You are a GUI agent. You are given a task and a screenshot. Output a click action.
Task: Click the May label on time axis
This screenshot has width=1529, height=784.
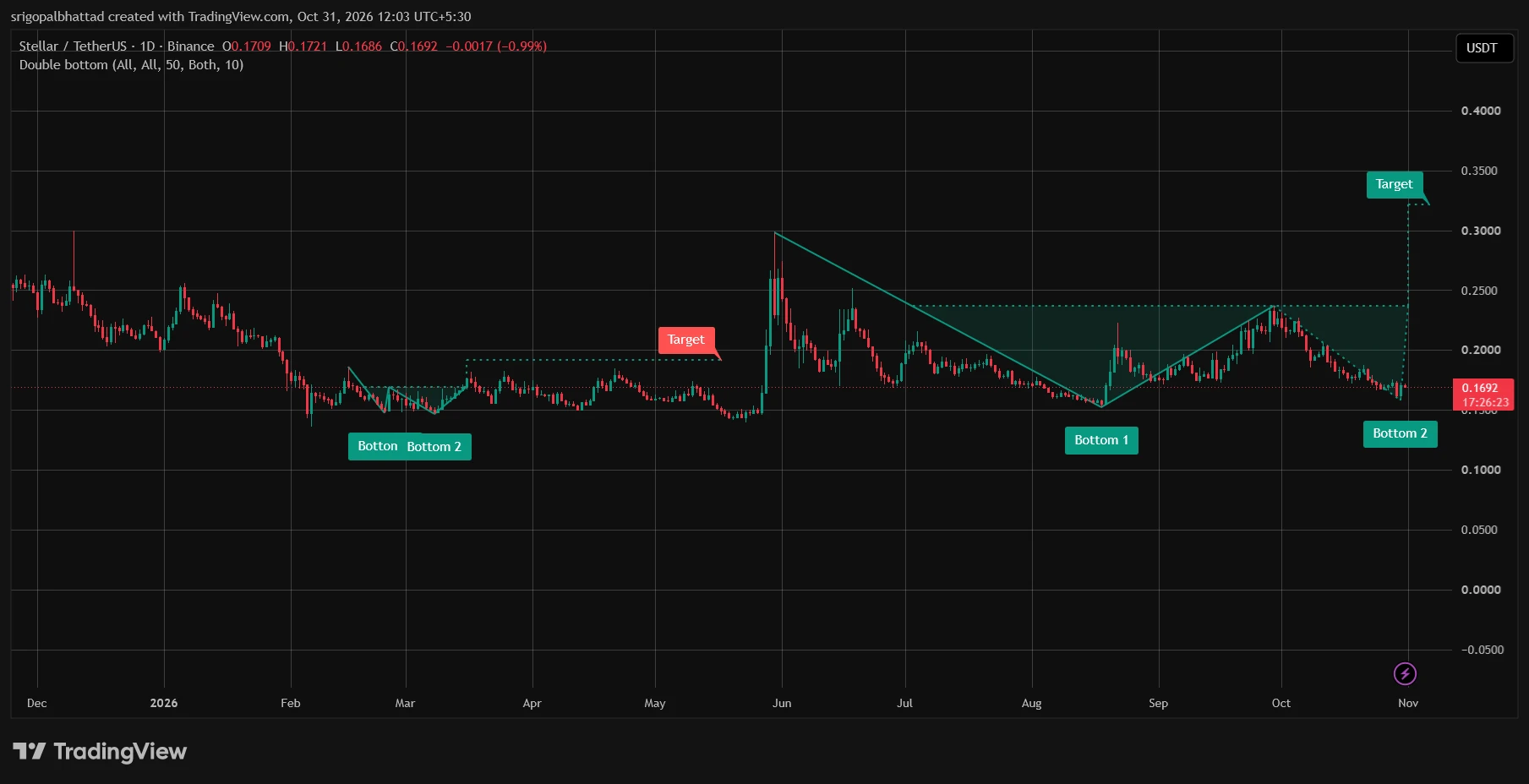pos(655,703)
